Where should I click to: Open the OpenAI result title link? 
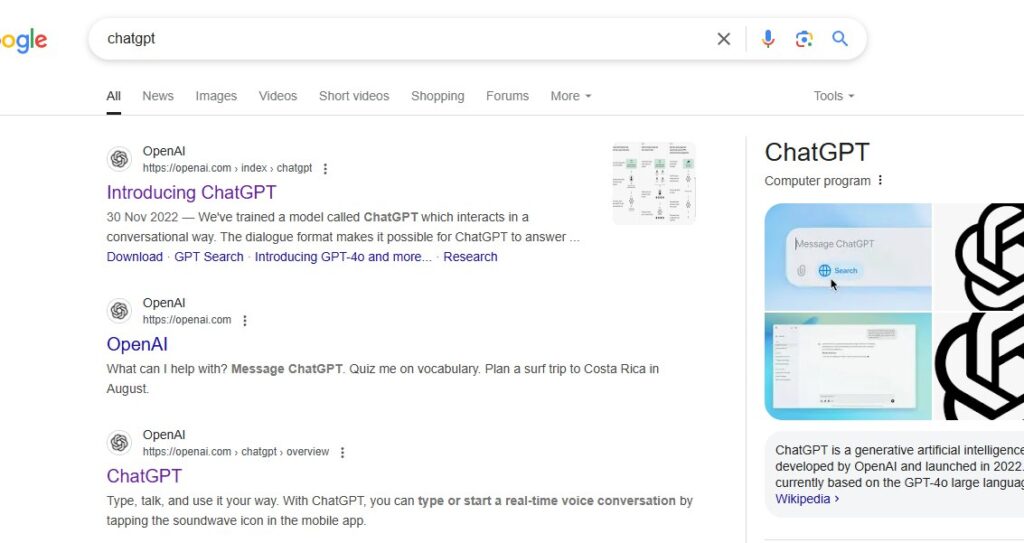click(x=137, y=344)
